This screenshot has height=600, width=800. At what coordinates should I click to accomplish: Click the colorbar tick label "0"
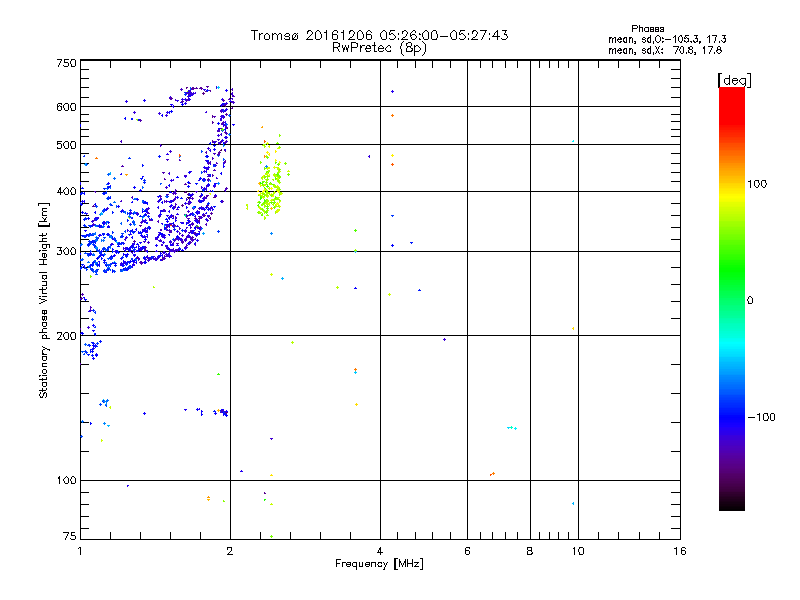pyautogui.click(x=750, y=301)
